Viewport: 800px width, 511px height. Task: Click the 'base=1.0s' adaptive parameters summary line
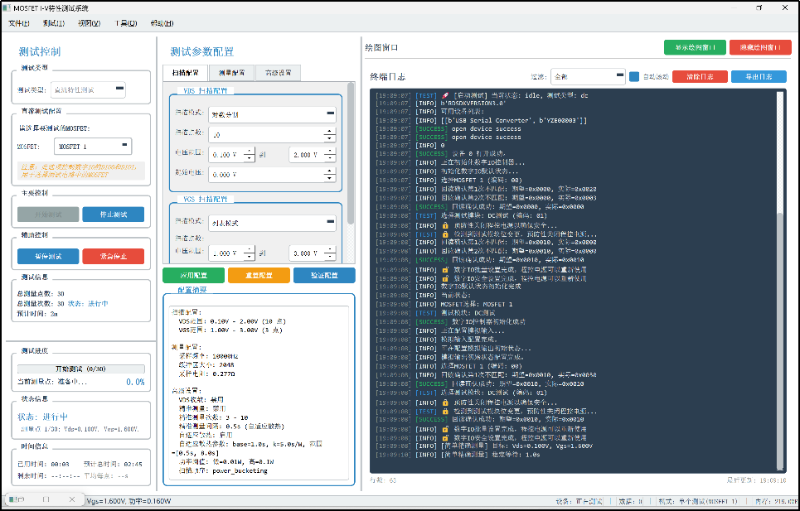pos(251,444)
